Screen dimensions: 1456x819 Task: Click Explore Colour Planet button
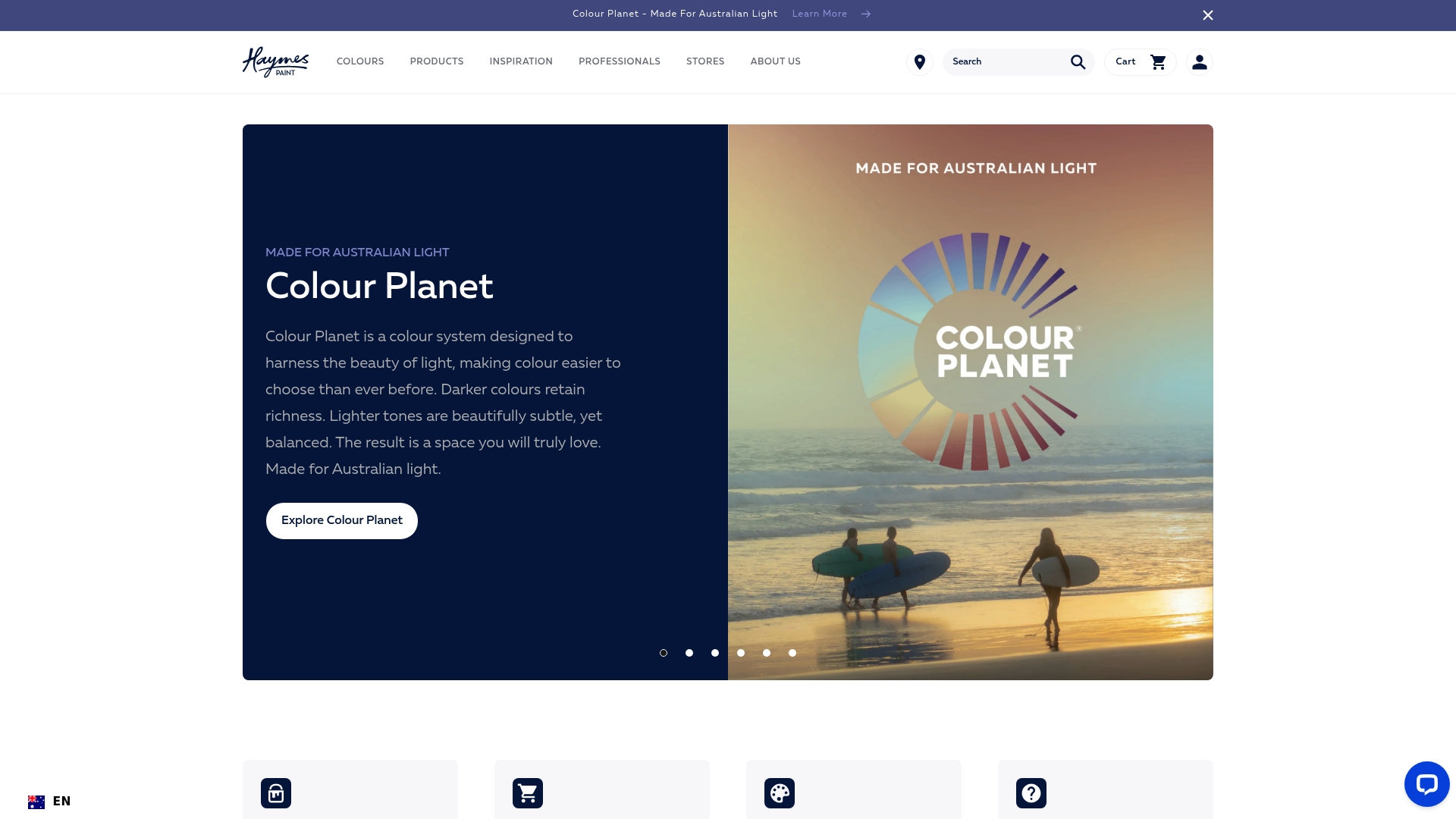click(x=342, y=521)
